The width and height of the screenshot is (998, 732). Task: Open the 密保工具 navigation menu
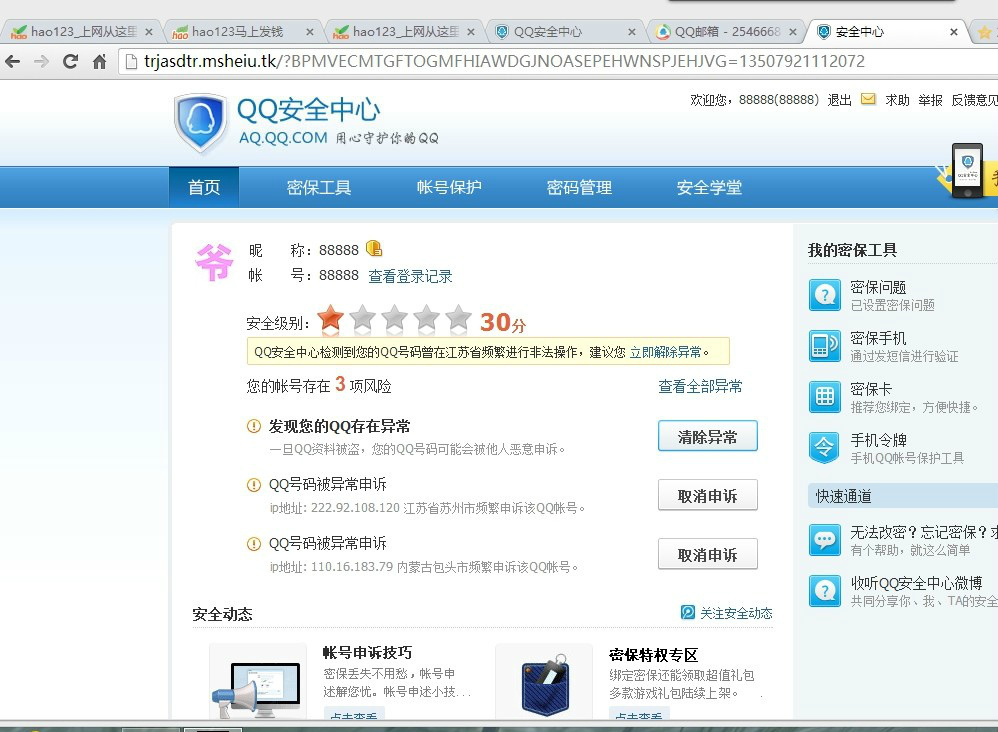pos(319,187)
